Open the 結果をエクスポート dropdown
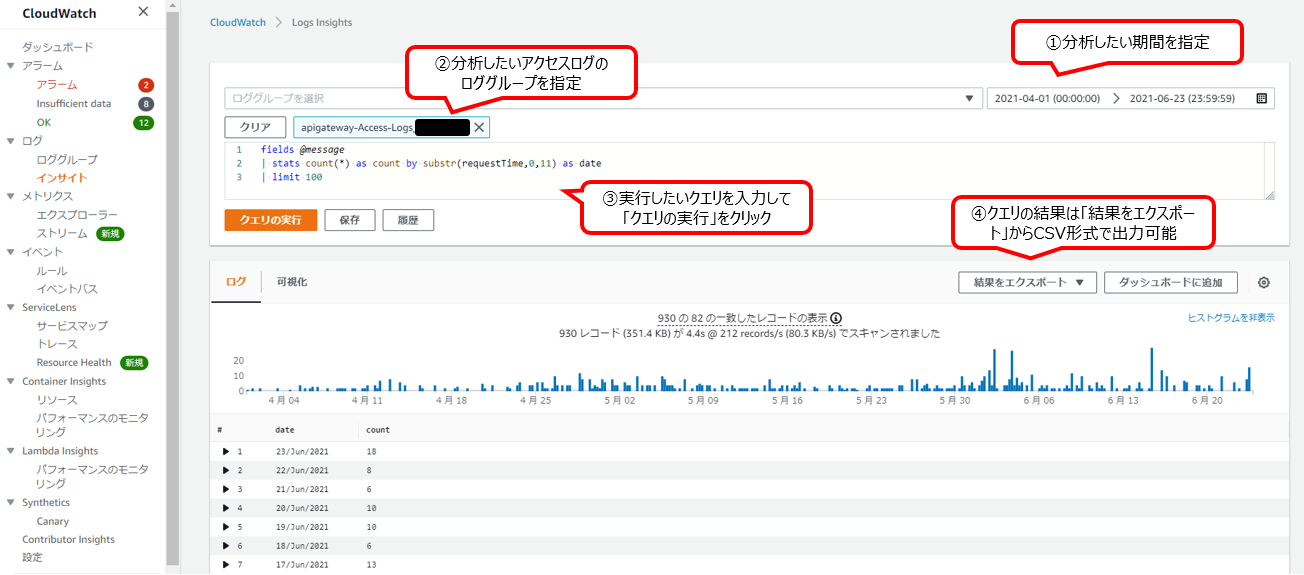 pos(1027,283)
